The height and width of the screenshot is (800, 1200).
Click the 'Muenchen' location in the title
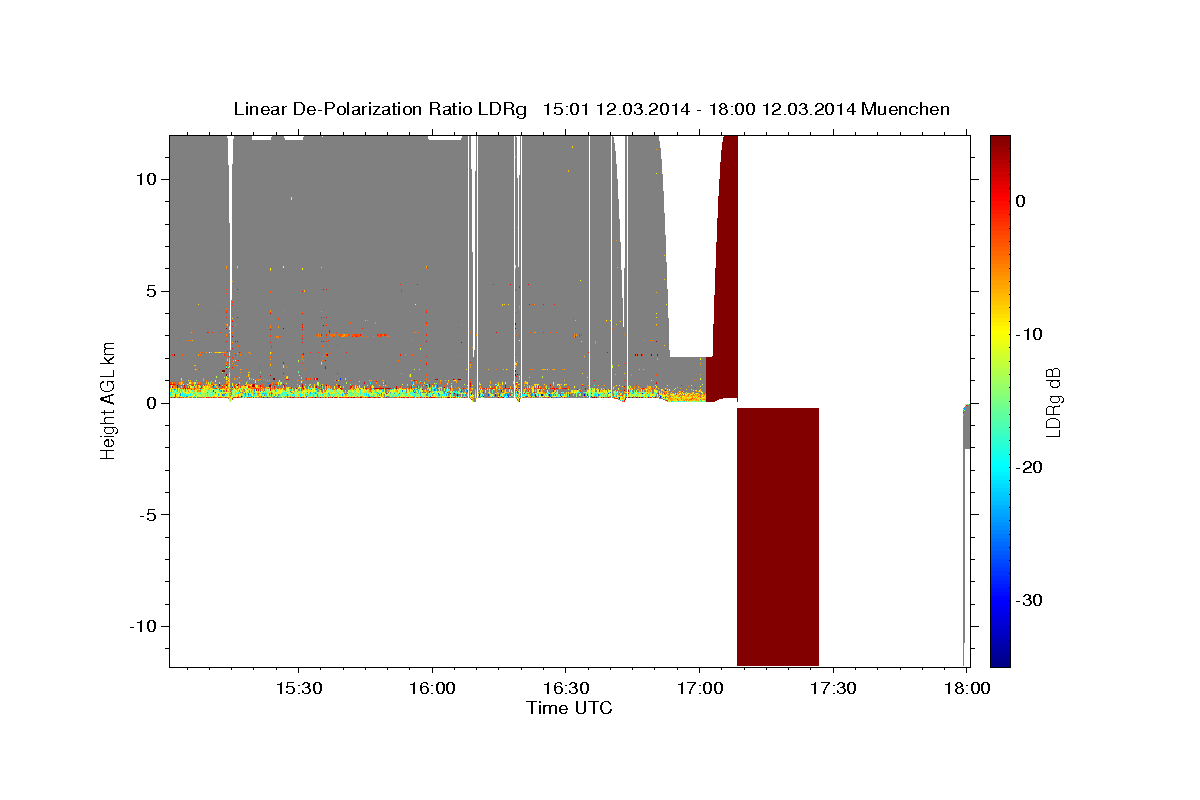coord(906,109)
